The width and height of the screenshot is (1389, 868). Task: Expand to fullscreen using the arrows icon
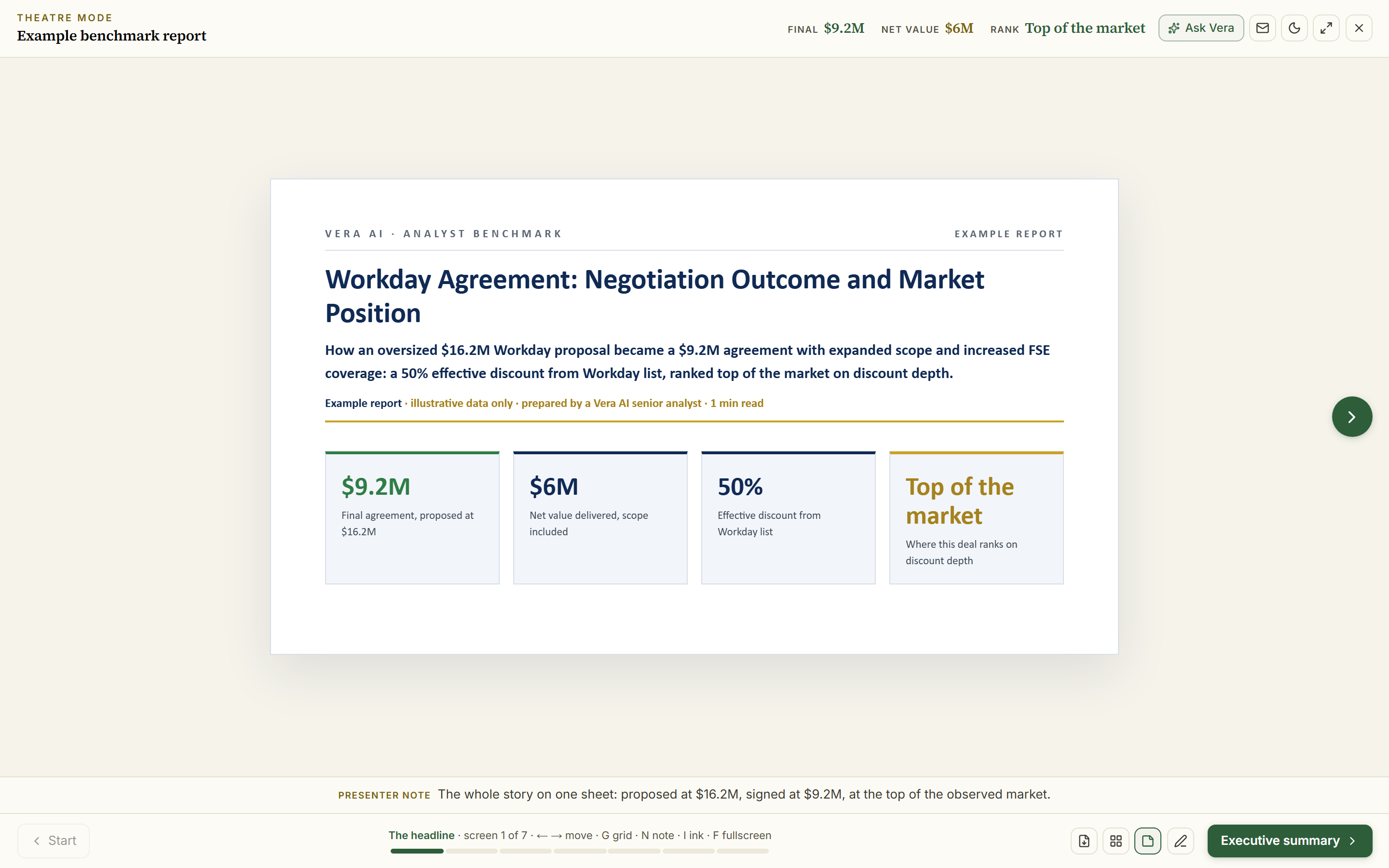1326,28
